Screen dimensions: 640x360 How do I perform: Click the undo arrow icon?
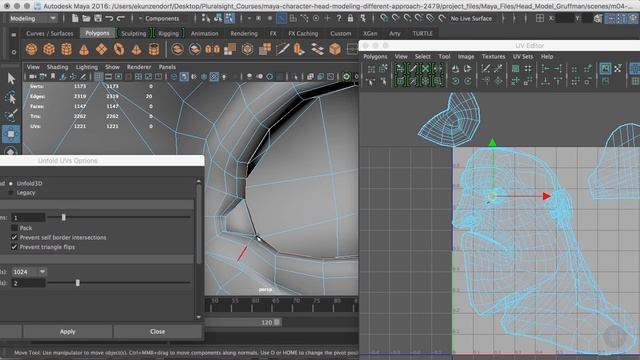pos(109,18)
